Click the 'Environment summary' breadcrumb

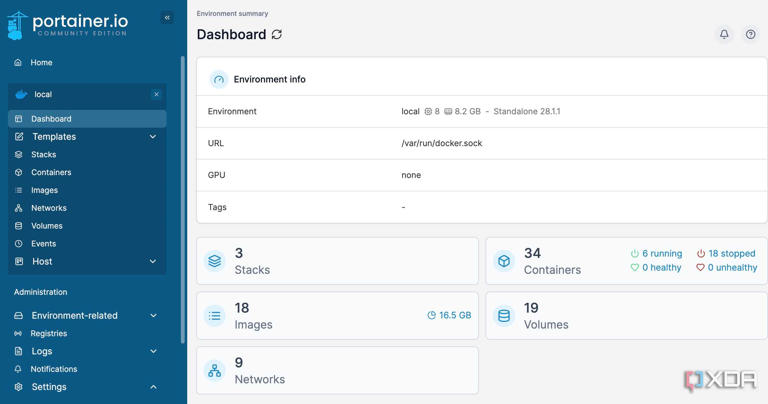232,14
